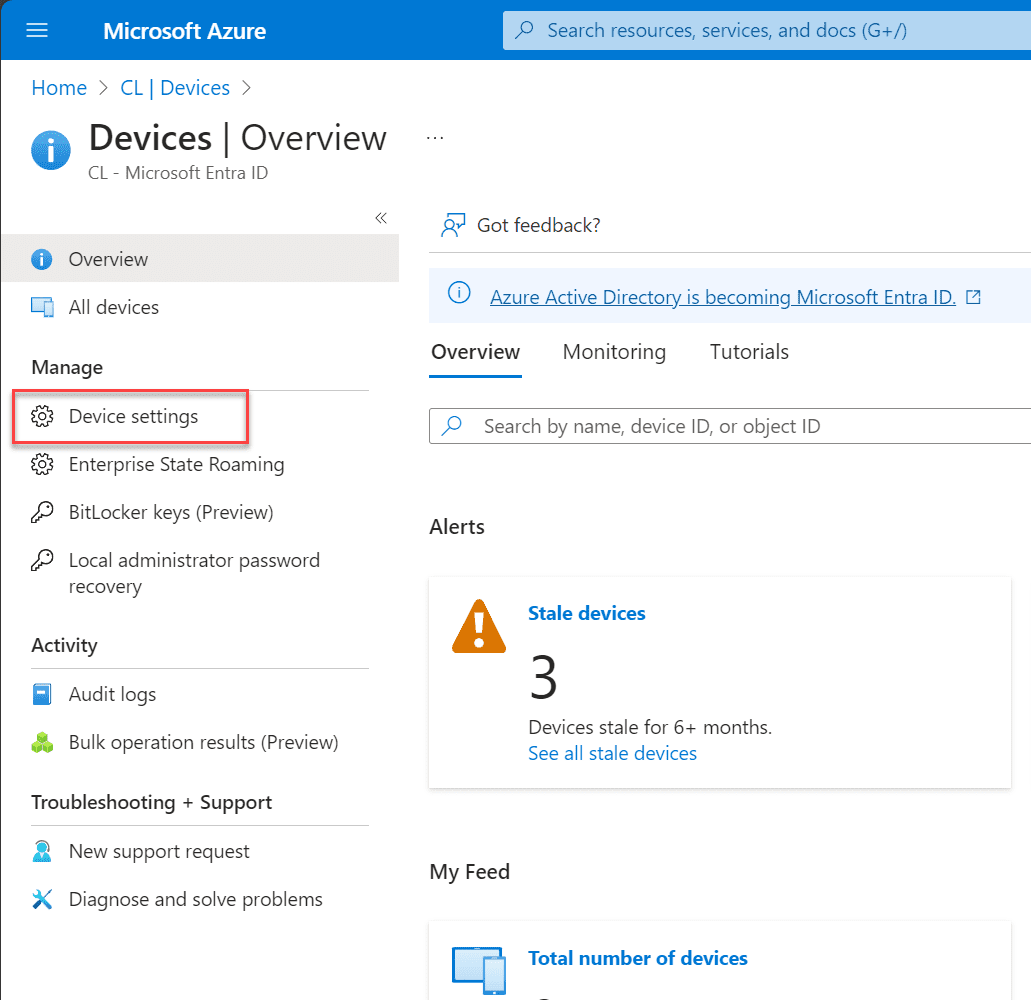
Task: Open Local administrator password recovery
Action: (194, 573)
